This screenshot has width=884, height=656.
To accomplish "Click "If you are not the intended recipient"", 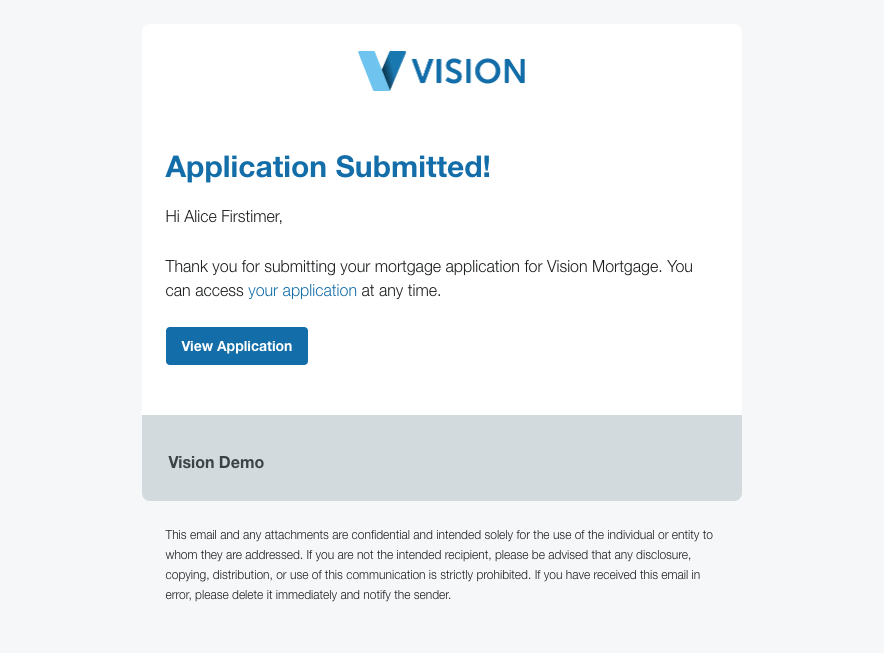I will (394, 555).
